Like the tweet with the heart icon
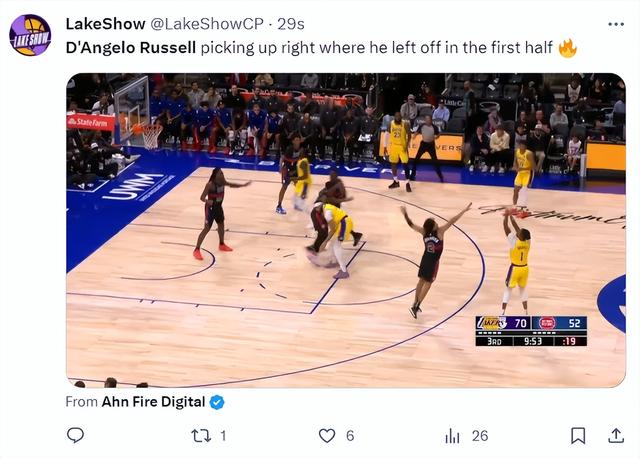Image resolution: width=640 pixels, height=458 pixels. [327, 436]
